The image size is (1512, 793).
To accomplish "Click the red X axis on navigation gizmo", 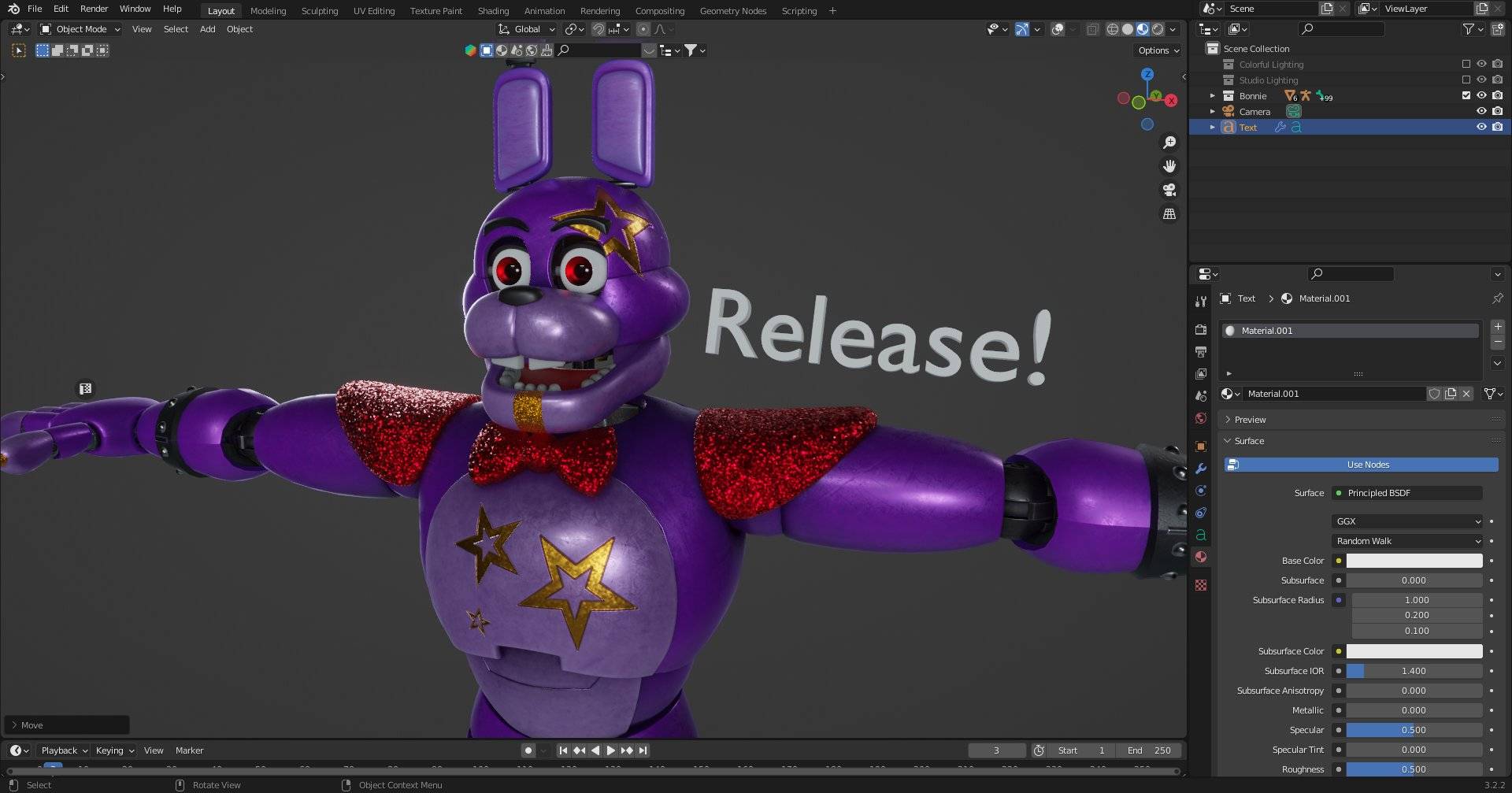I will tap(1171, 100).
